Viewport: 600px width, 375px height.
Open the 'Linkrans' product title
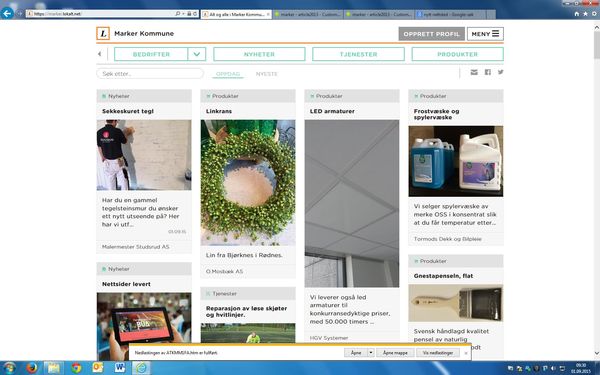[x=219, y=111]
